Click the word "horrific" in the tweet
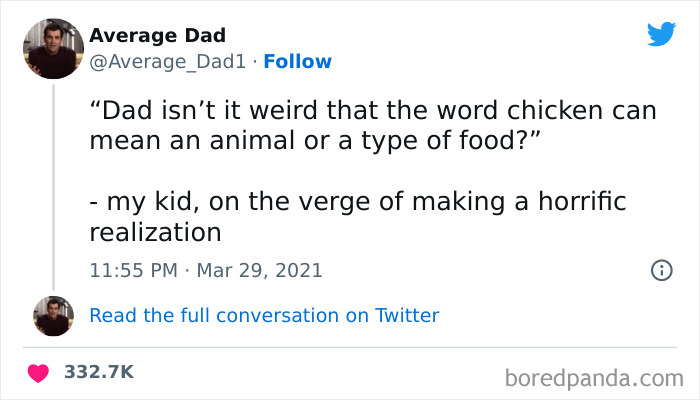The image size is (700, 400). pos(582,203)
